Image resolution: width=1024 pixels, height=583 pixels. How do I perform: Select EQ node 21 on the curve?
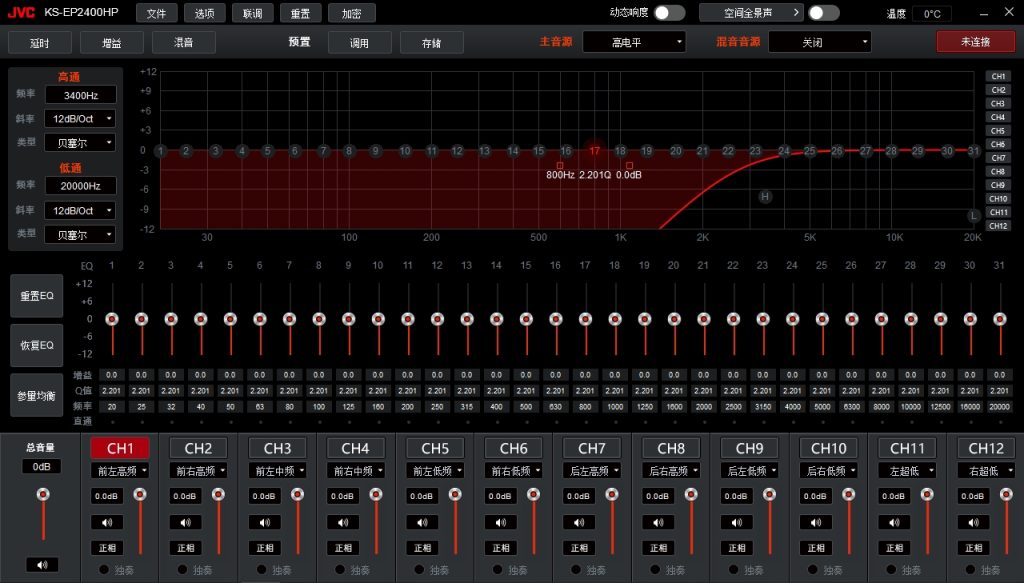point(702,151)
